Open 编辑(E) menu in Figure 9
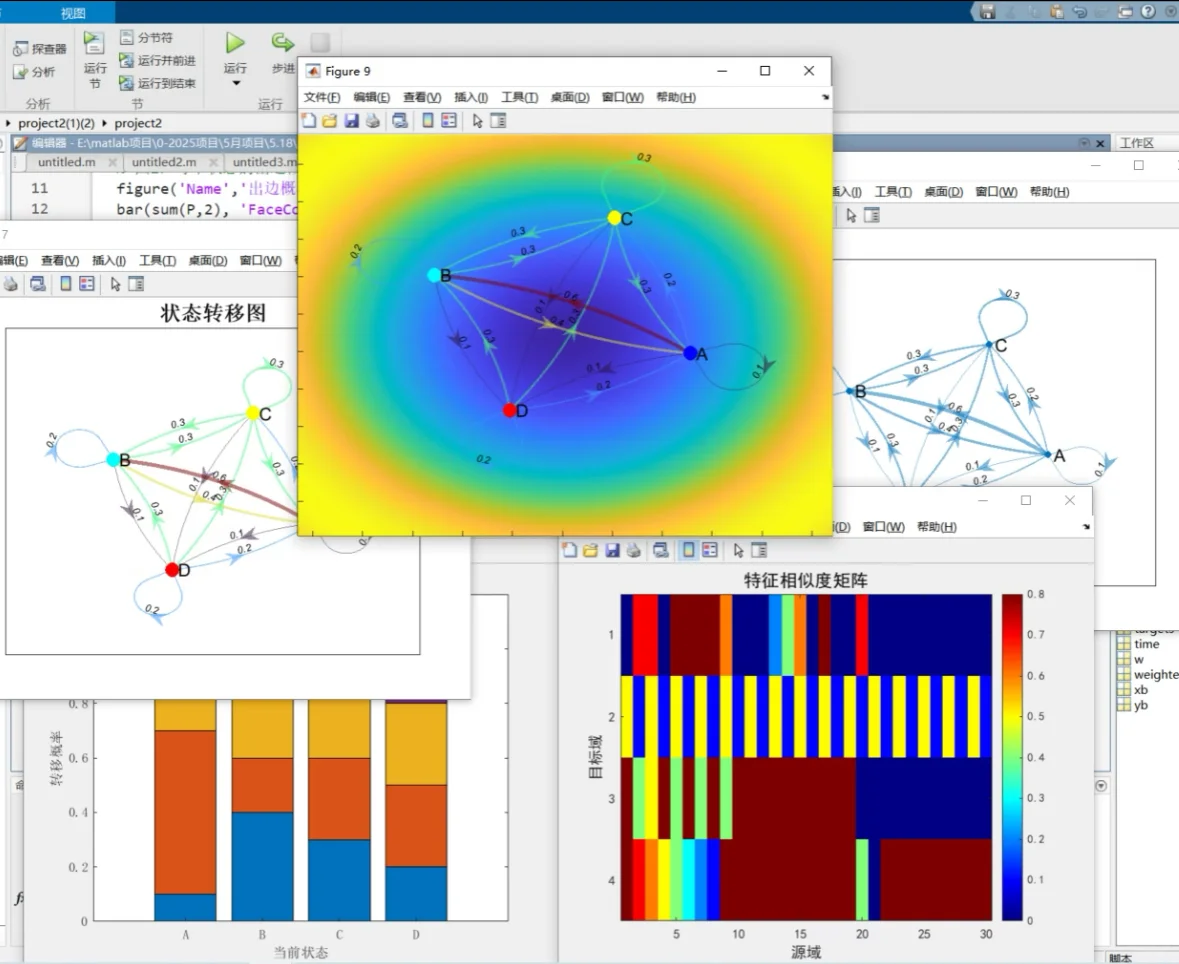The image size is (1179, 964). coord(371,97)
